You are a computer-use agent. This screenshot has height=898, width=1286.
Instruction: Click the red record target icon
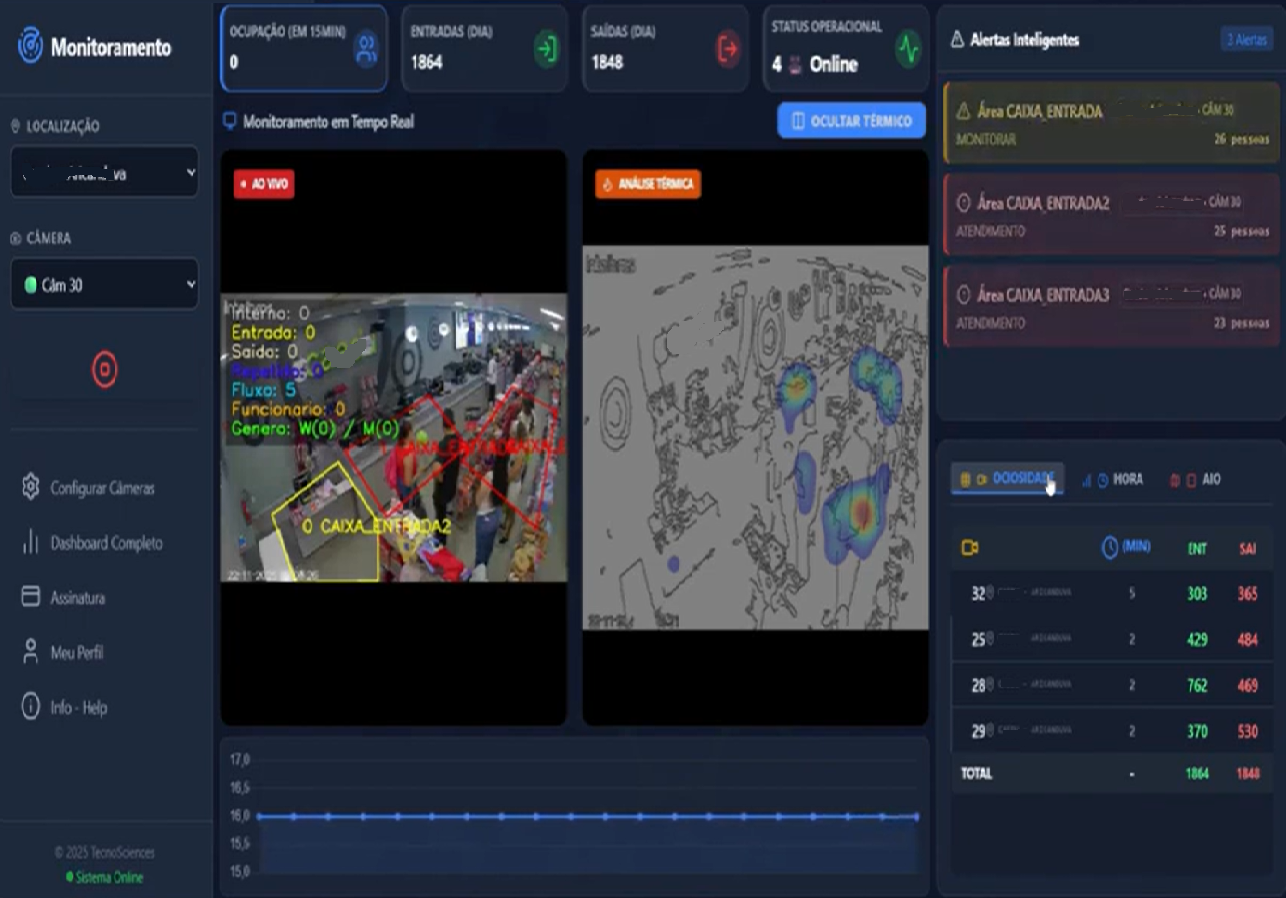105,370
